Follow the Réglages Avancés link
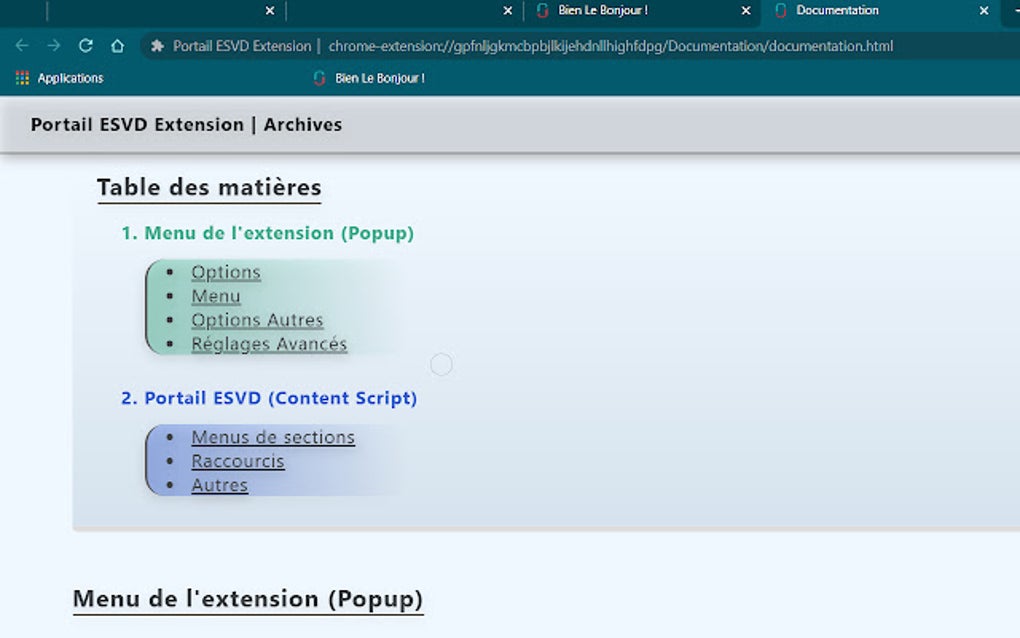 (269, 344)
